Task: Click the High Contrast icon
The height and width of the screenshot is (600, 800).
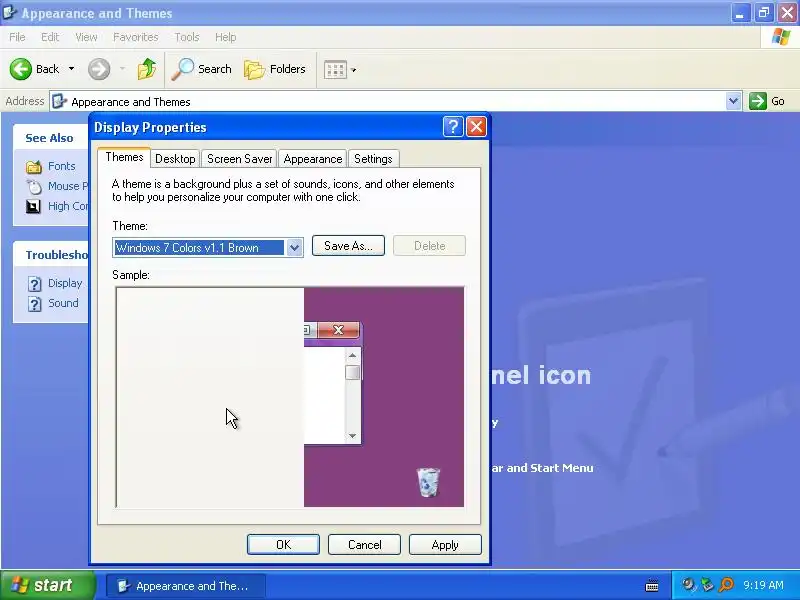Action: [x=34, y=207]
